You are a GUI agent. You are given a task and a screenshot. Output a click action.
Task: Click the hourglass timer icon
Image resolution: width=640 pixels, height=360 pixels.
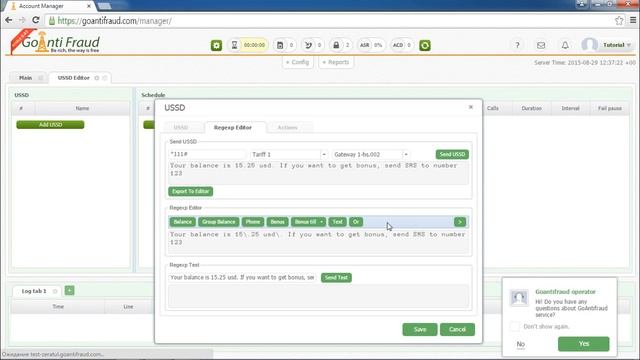[x=235, y=45]
